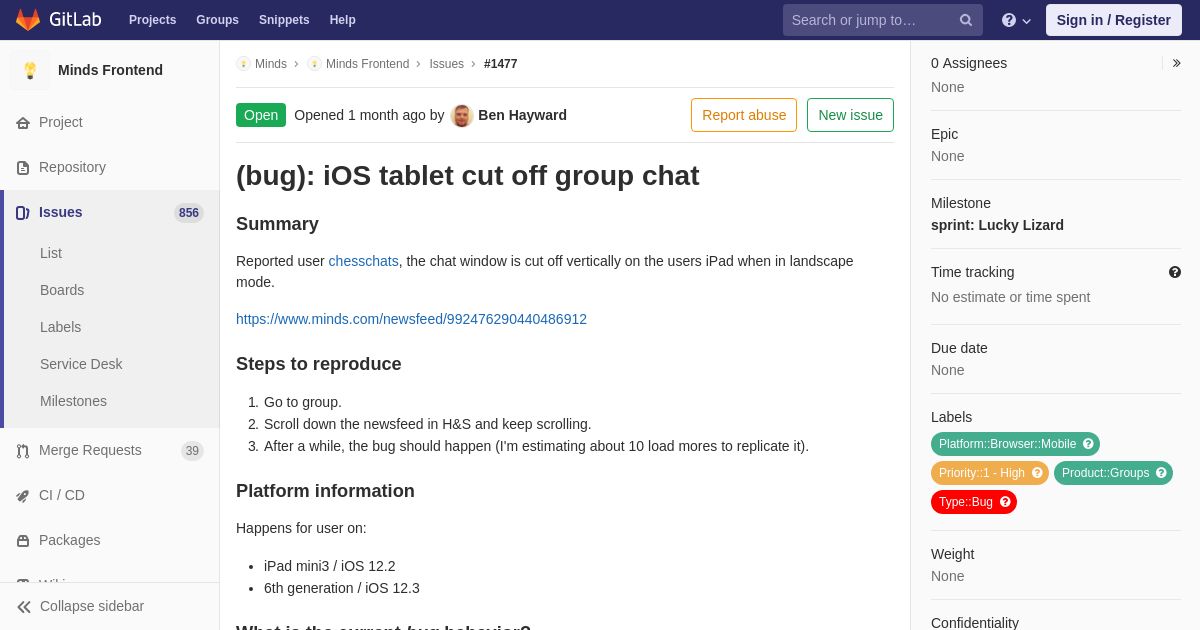Click help icon on Type::Bug label
The width and height of the screenshot is (1200, 630).
[x=1005, y=502]
